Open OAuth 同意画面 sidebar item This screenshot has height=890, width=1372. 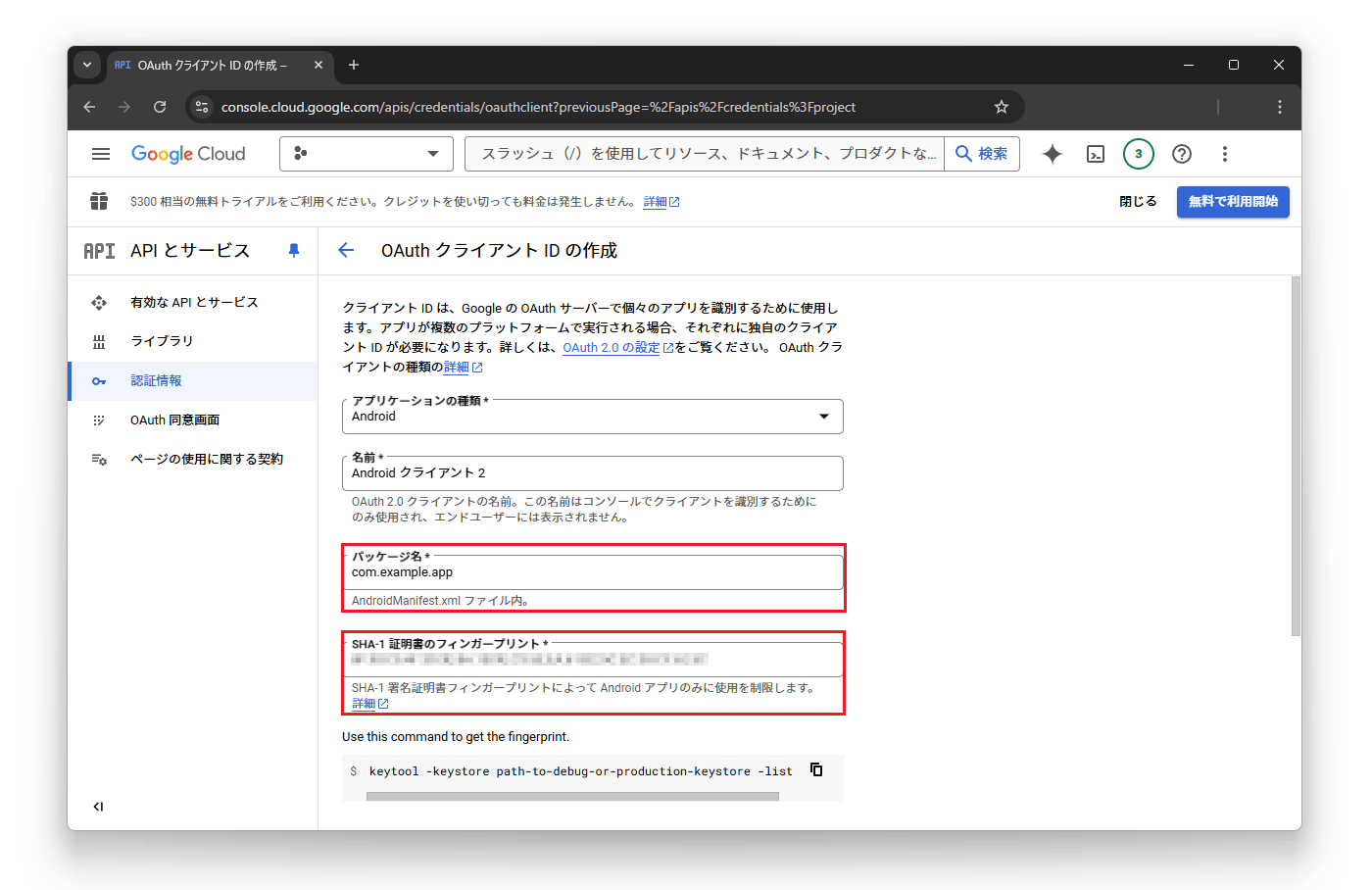click(x=193, y=420)
